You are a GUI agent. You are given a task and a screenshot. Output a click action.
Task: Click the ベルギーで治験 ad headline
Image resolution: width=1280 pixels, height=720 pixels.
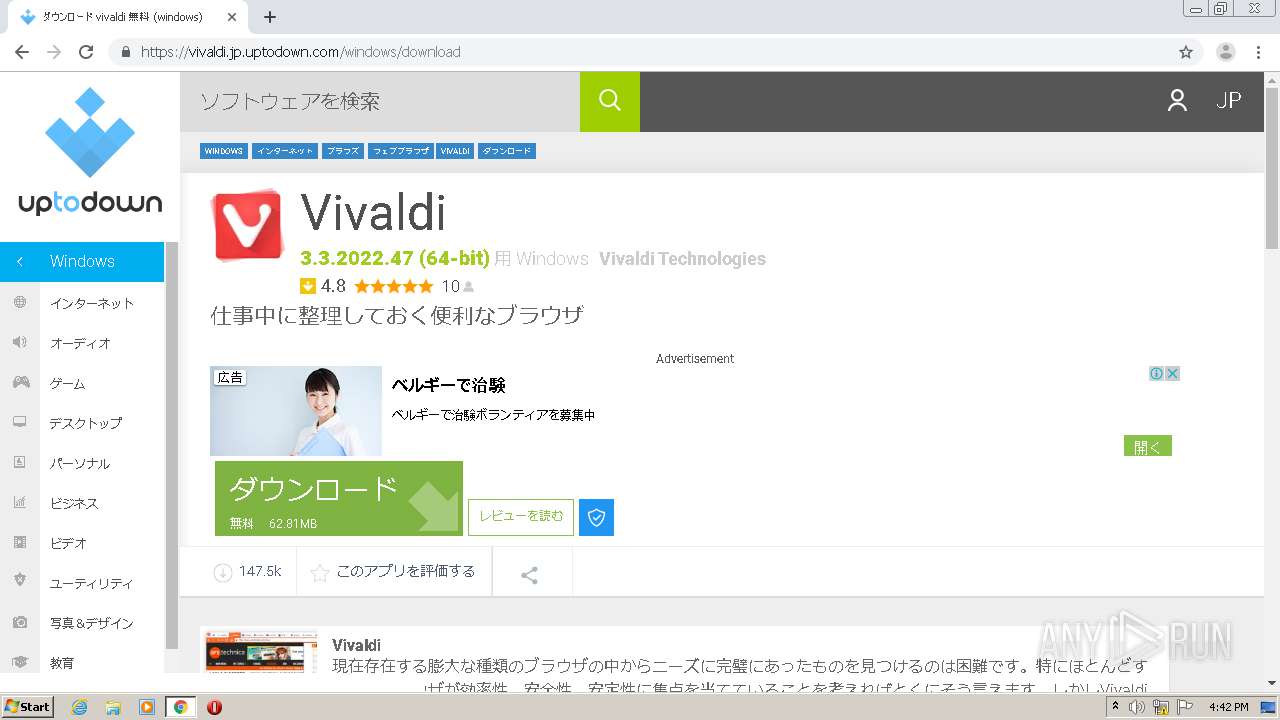(448, 385)
